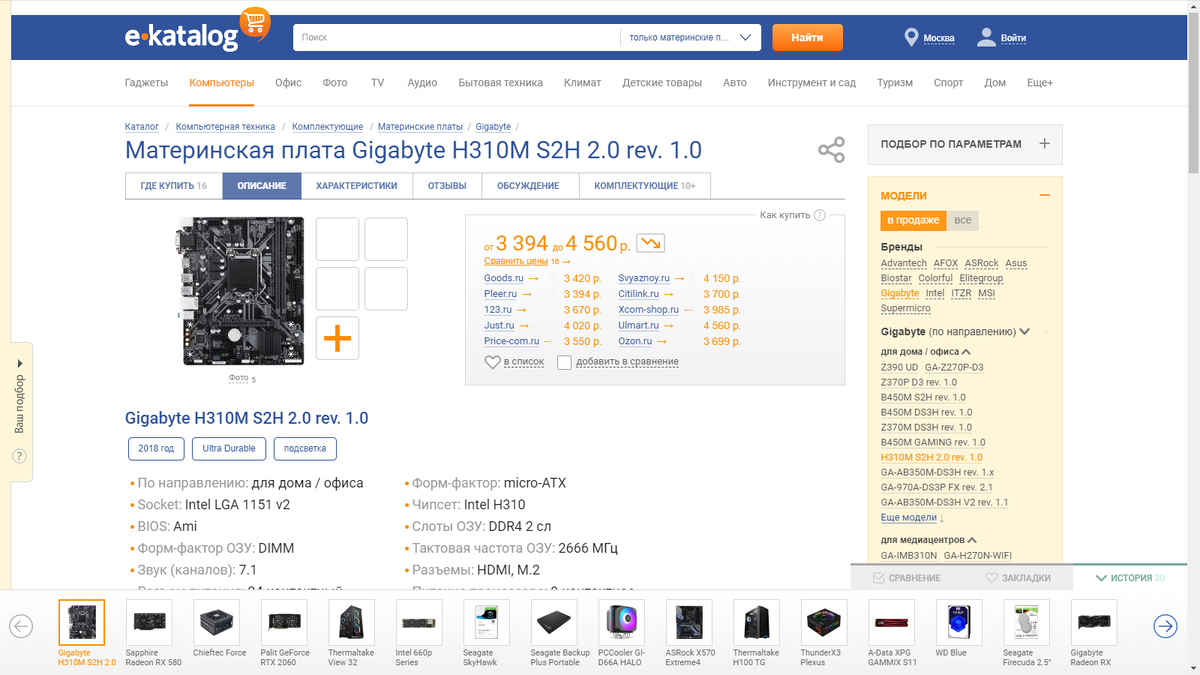
Task: Open Thermaltake View 32 thumbnail
Action: point(351,623)
